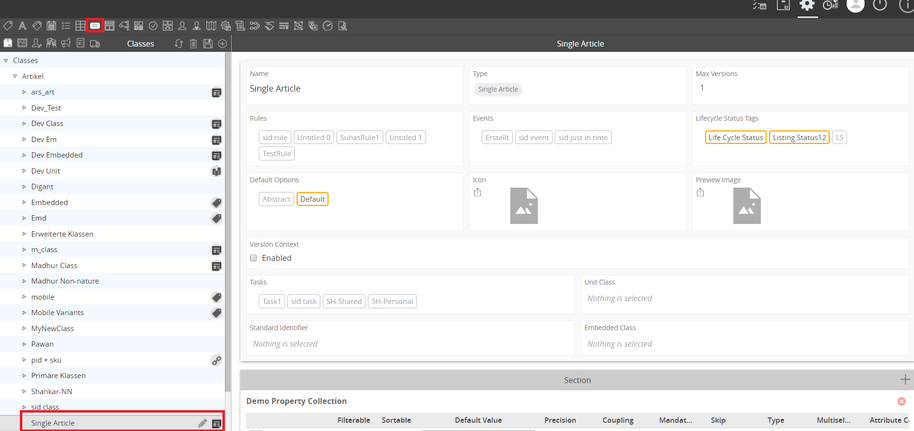Select the 'pid + sku' class row

click(112, 360)
